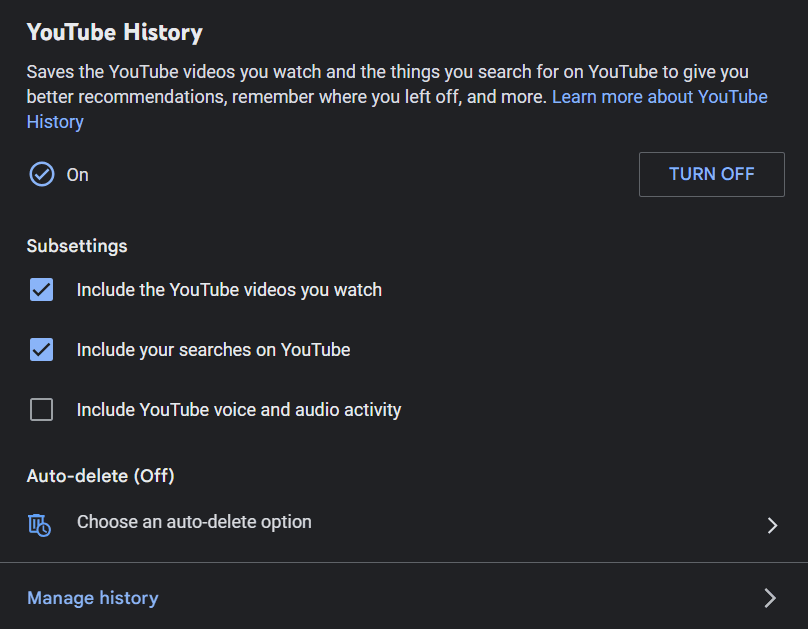Click the On status checkmark icon
The width and height of the screenshot is (808, 629).
click(x=41, y=174)
